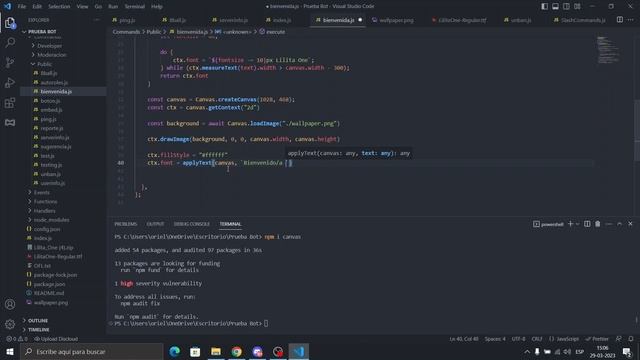Open terminal launch profile dropdown arrow

coord(578,224)
